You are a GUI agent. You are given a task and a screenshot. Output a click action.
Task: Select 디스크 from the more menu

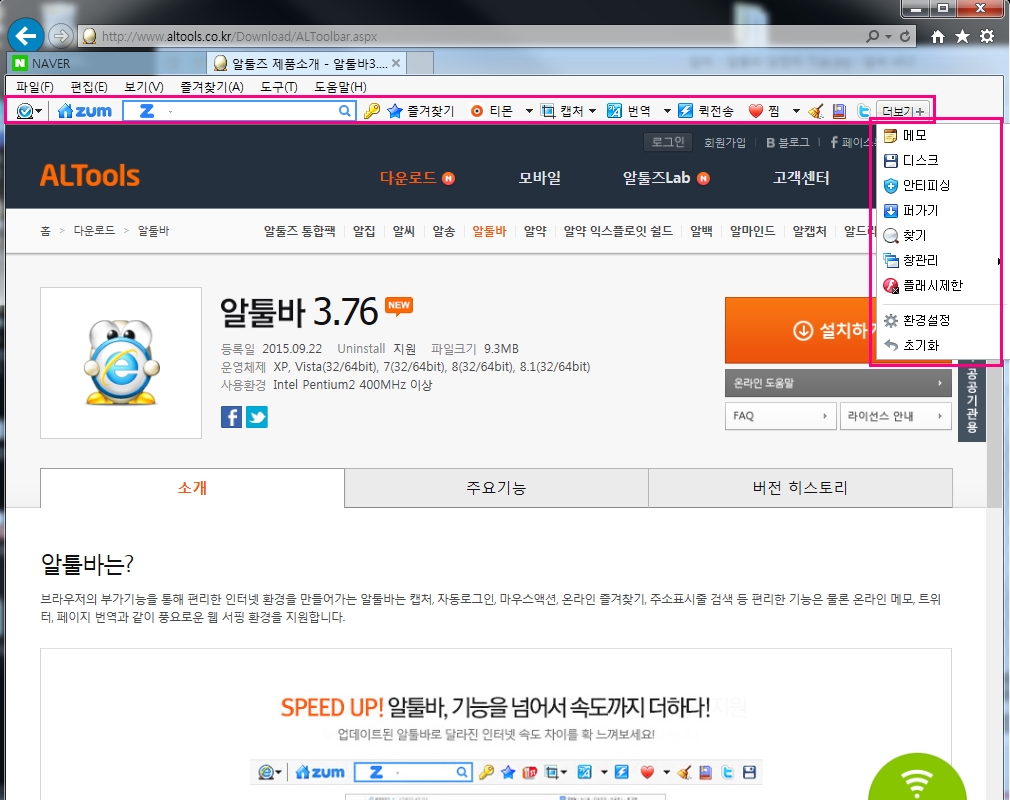[940, 160]
